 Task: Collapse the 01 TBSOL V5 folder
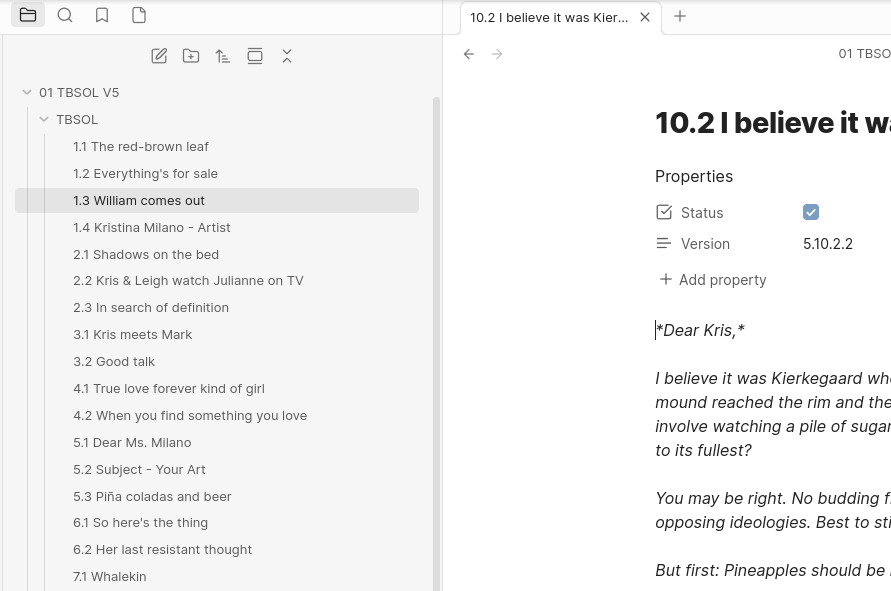pos(27,92)
